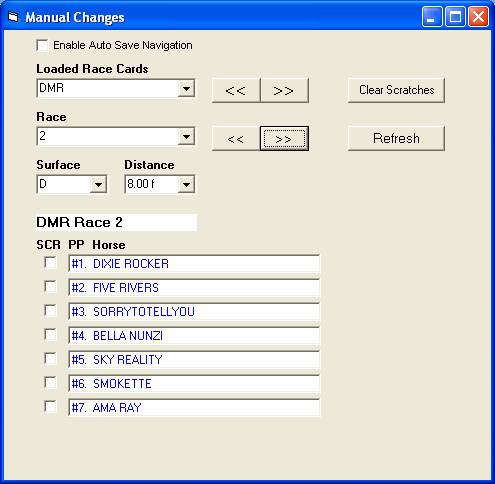The width and height of the screenshot is (495, 484).
Task: Click the Manual Changes title bar icon
Action: click(13, 17)
